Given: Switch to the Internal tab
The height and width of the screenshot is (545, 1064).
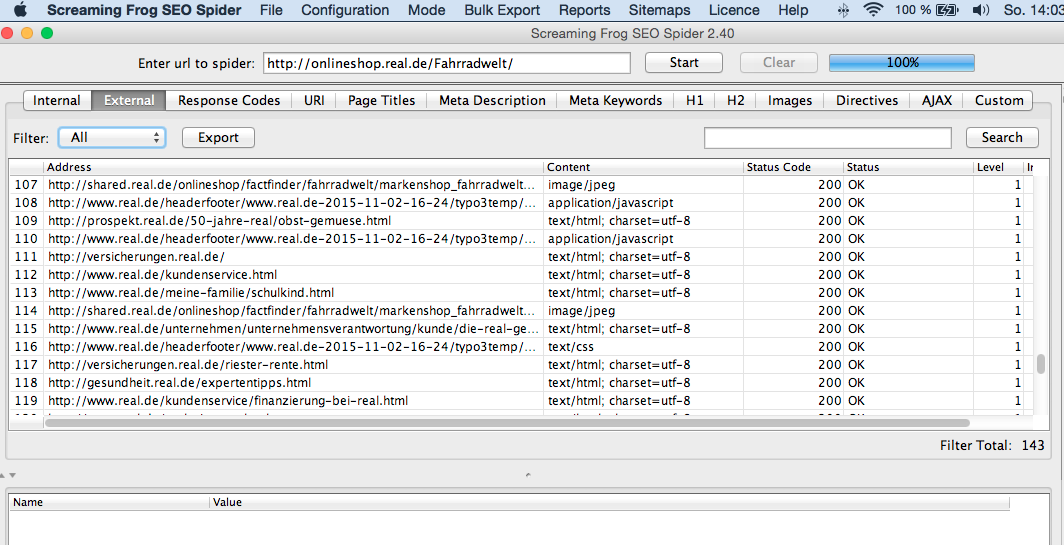Looking at the screenshot, I should (57, 100).
